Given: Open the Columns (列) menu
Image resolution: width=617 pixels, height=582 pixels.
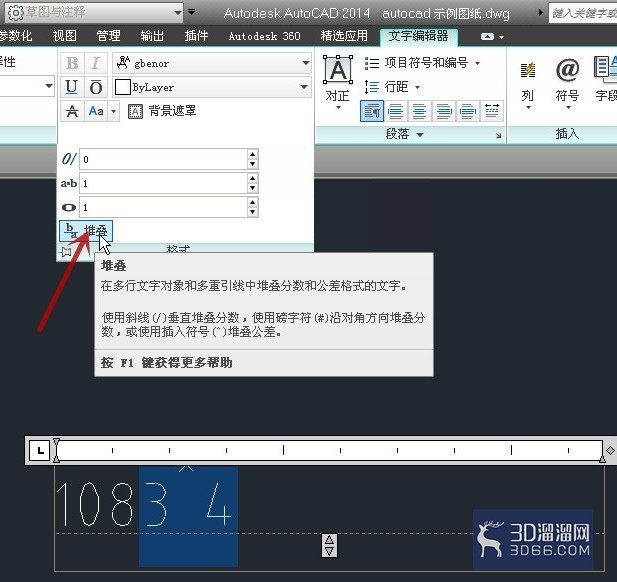Looking at the screenshot, I should [528, 83].
